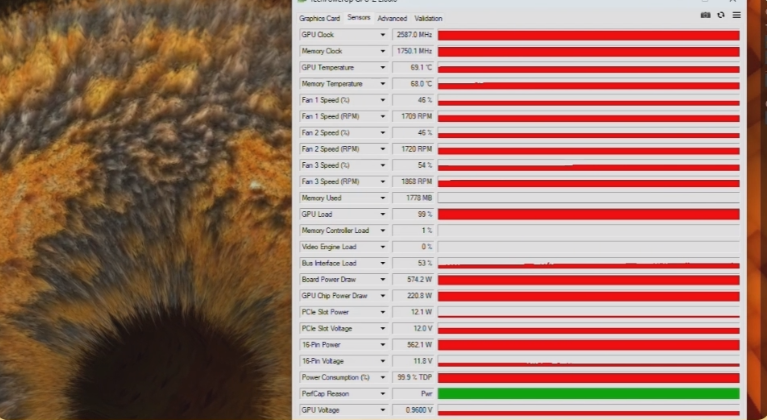Open Power Consumption (%) dropdown
The image size is (767, 420).
click(x=383, y=377)
